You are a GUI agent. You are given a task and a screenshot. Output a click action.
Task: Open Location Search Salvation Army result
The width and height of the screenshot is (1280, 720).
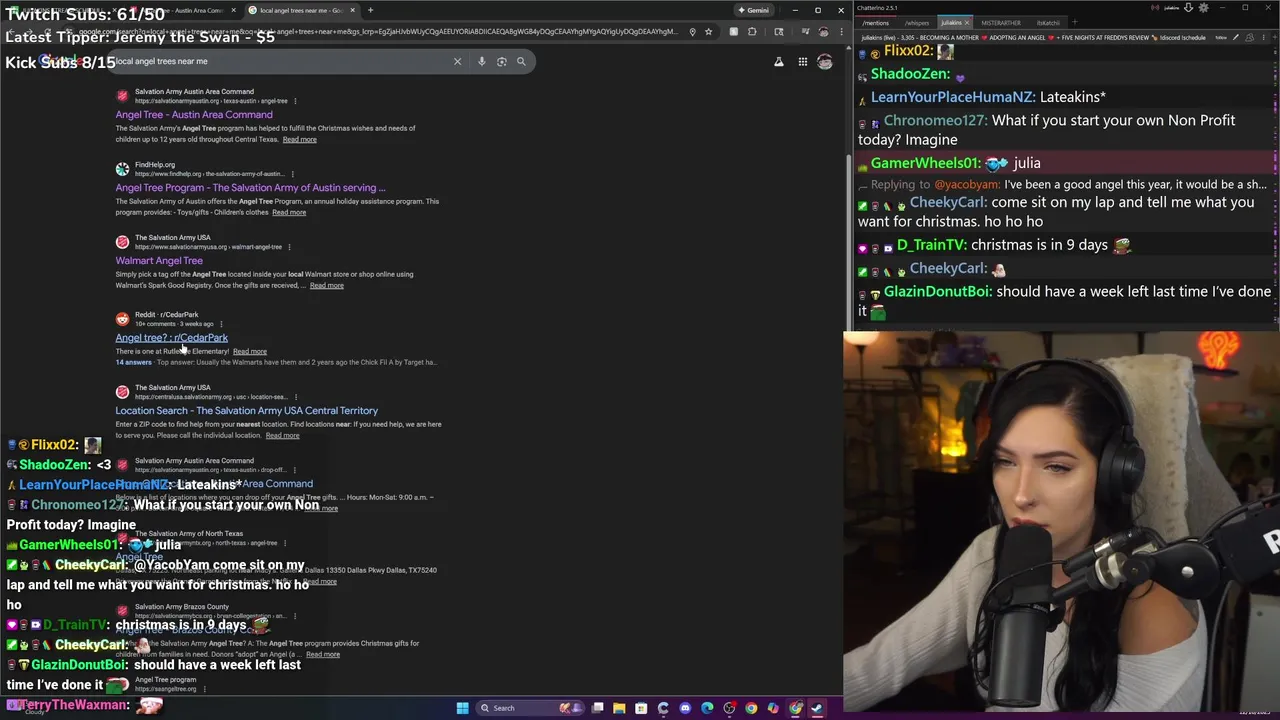(x=246, y=410)
